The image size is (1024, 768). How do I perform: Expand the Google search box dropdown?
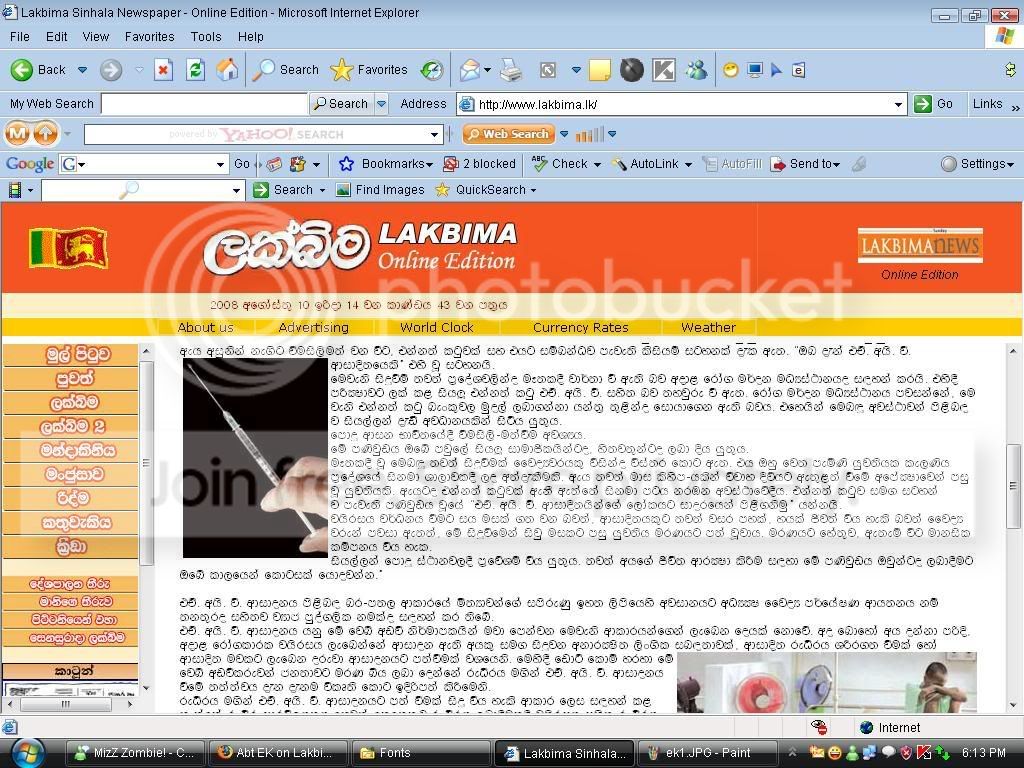(221, 165)
